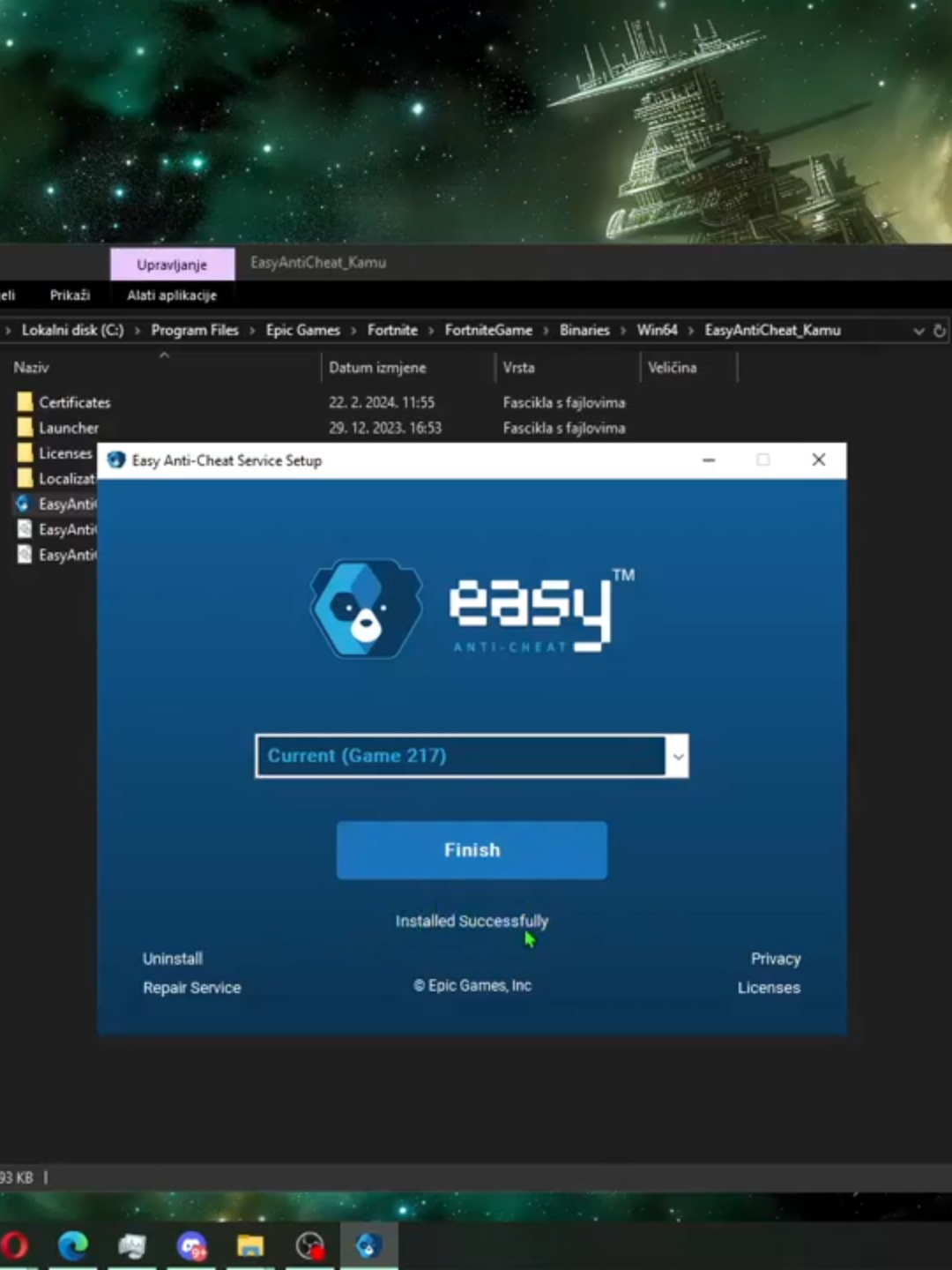Select the Certificates folder

75,402
